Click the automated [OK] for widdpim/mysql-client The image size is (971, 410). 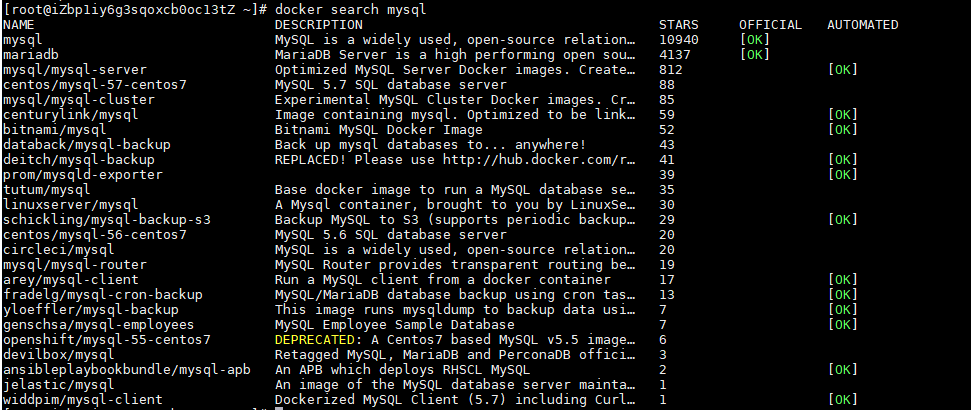tap(843, 399)
